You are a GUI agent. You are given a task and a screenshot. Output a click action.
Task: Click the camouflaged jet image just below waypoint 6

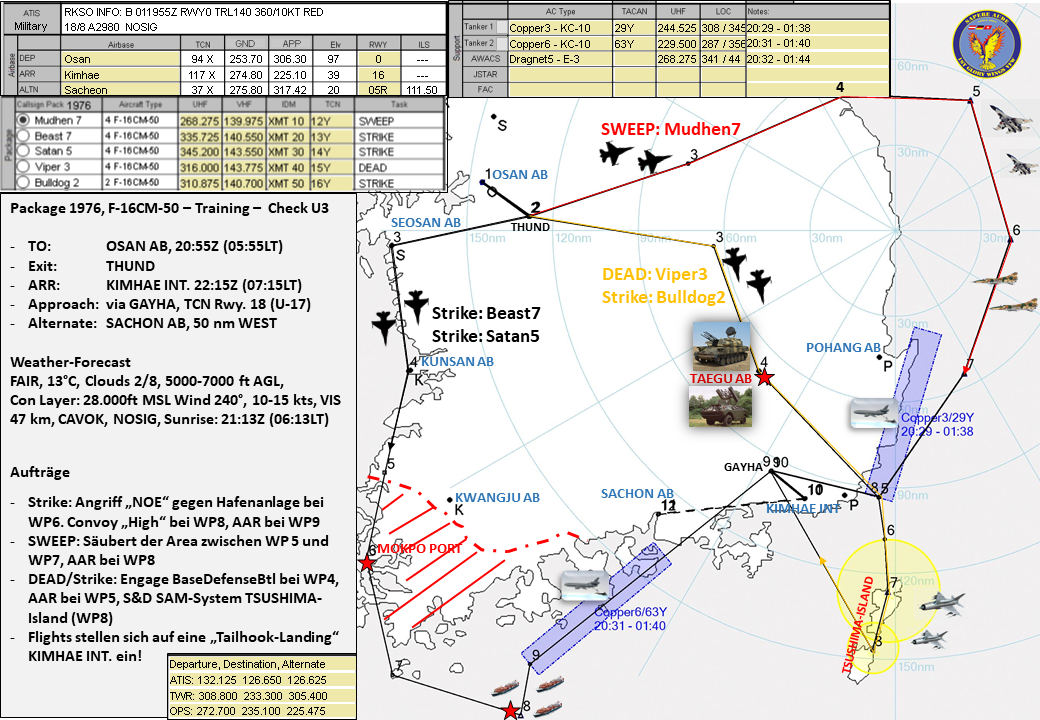click(996, 279)
